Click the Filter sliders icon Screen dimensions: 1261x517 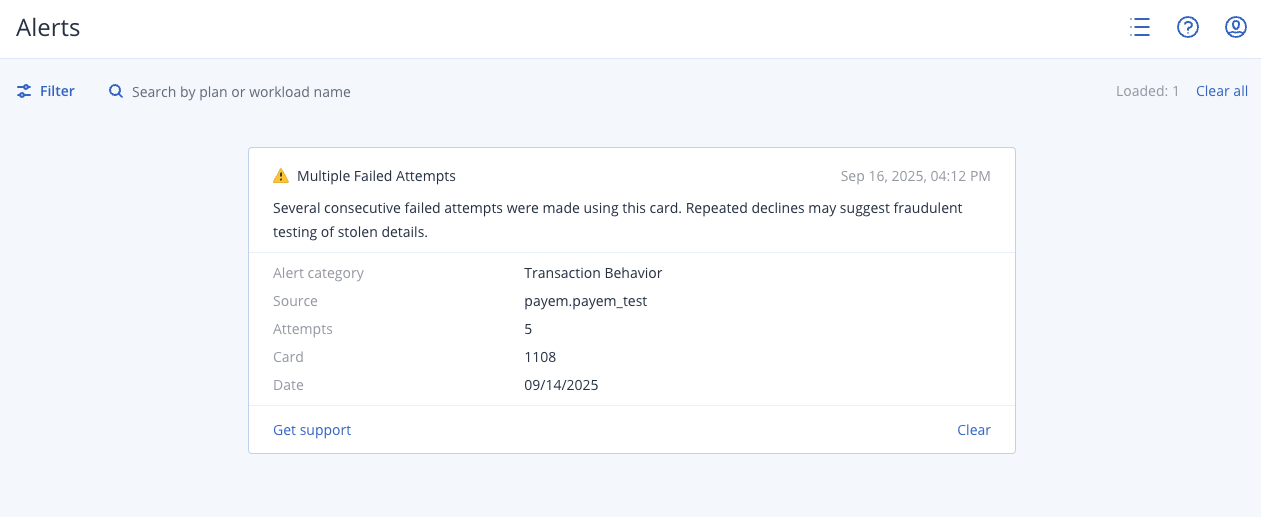[25, 91]
